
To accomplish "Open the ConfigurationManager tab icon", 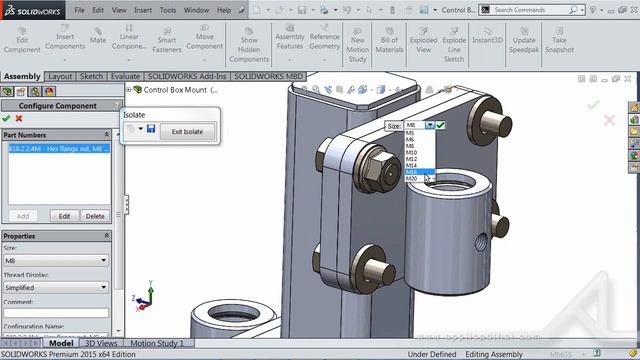I will (x=35, y=91).
